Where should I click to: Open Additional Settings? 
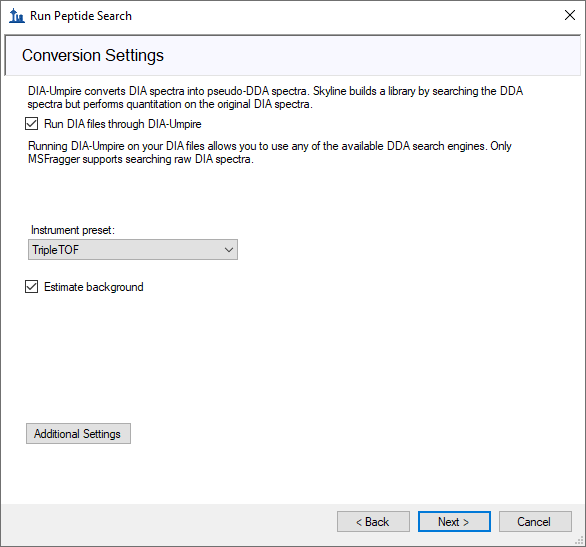coord(78,433)
